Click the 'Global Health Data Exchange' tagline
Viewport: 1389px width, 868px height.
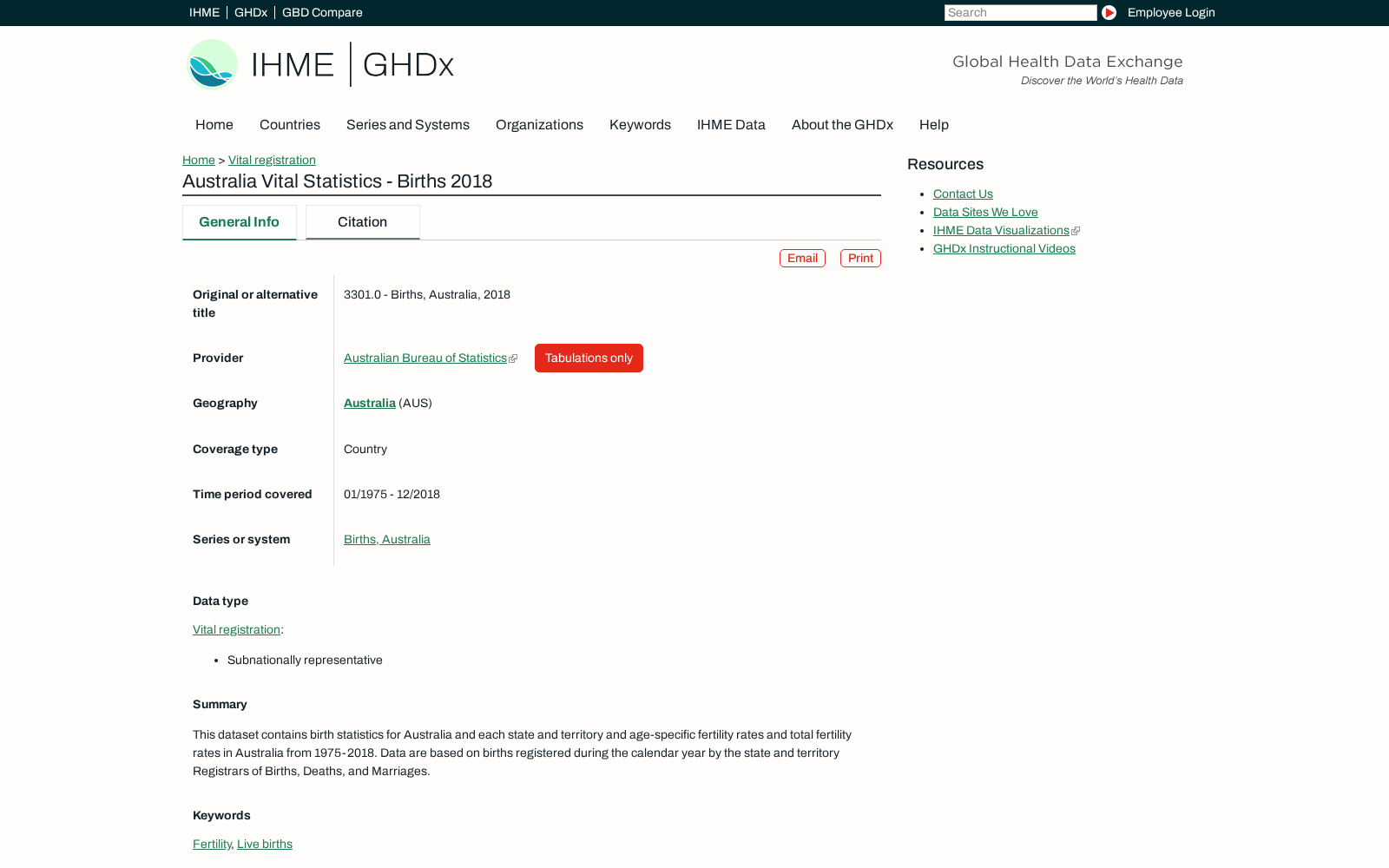pos(1068,62)
